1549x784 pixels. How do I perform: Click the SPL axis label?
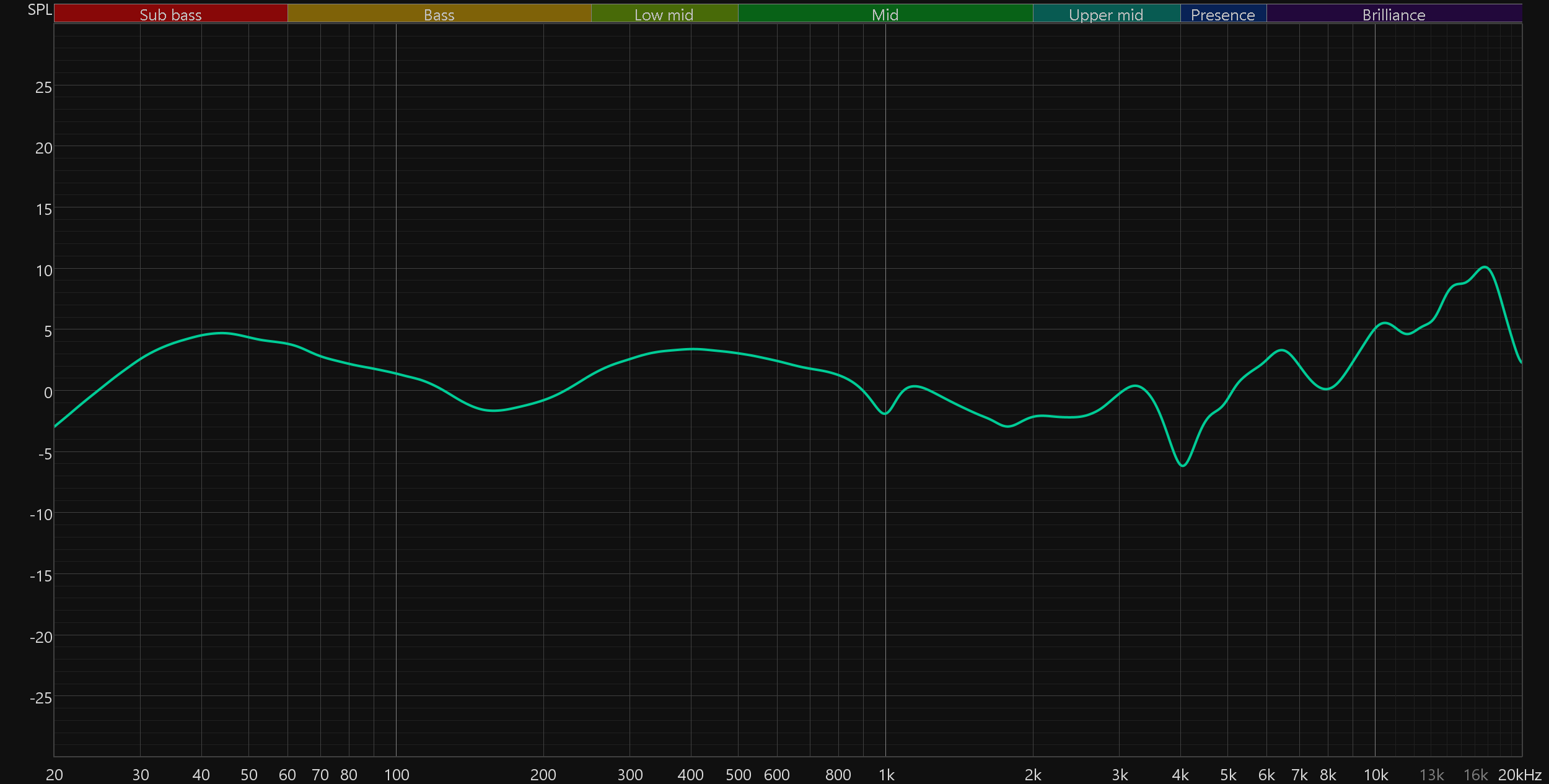(x=40, y=10)
